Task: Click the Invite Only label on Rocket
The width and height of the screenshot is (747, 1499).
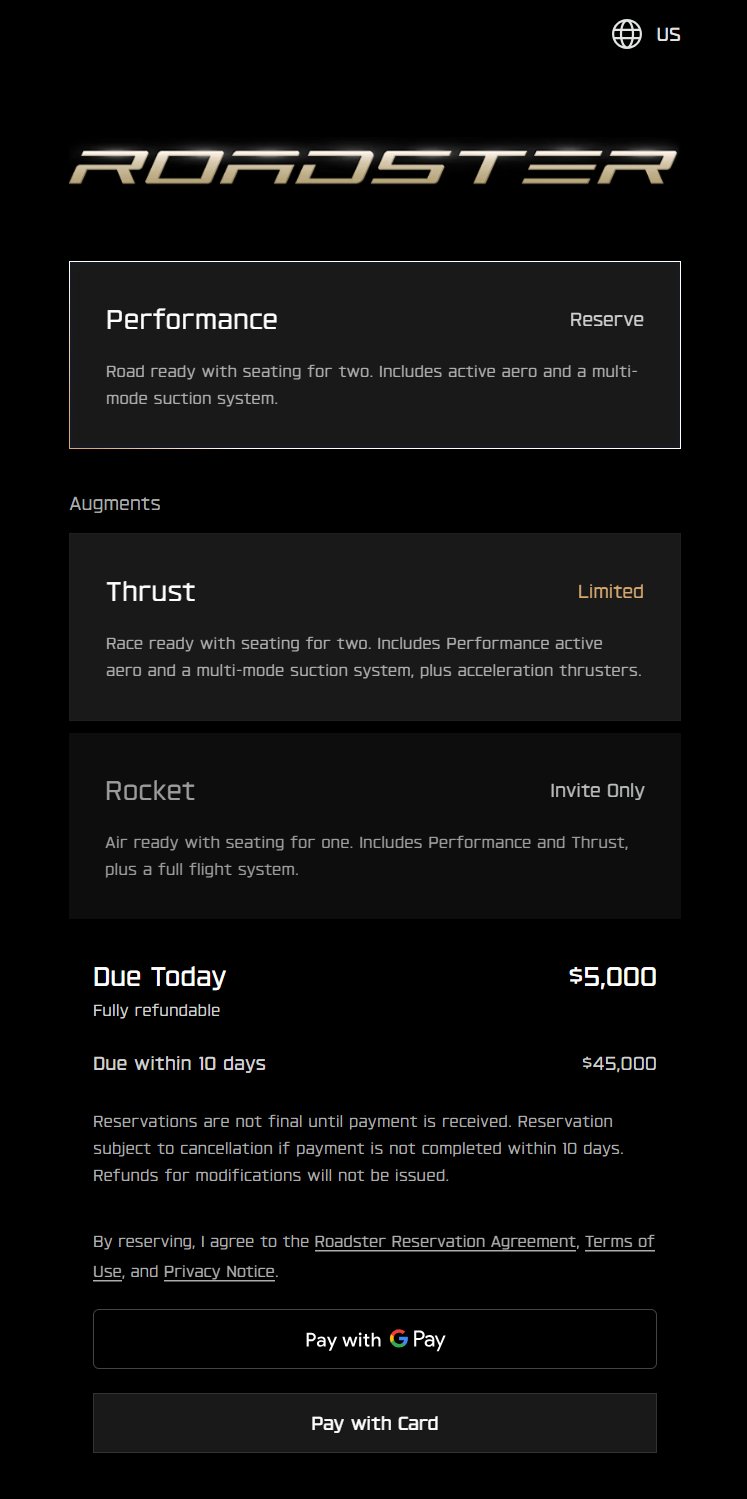Action: point(597,791)
